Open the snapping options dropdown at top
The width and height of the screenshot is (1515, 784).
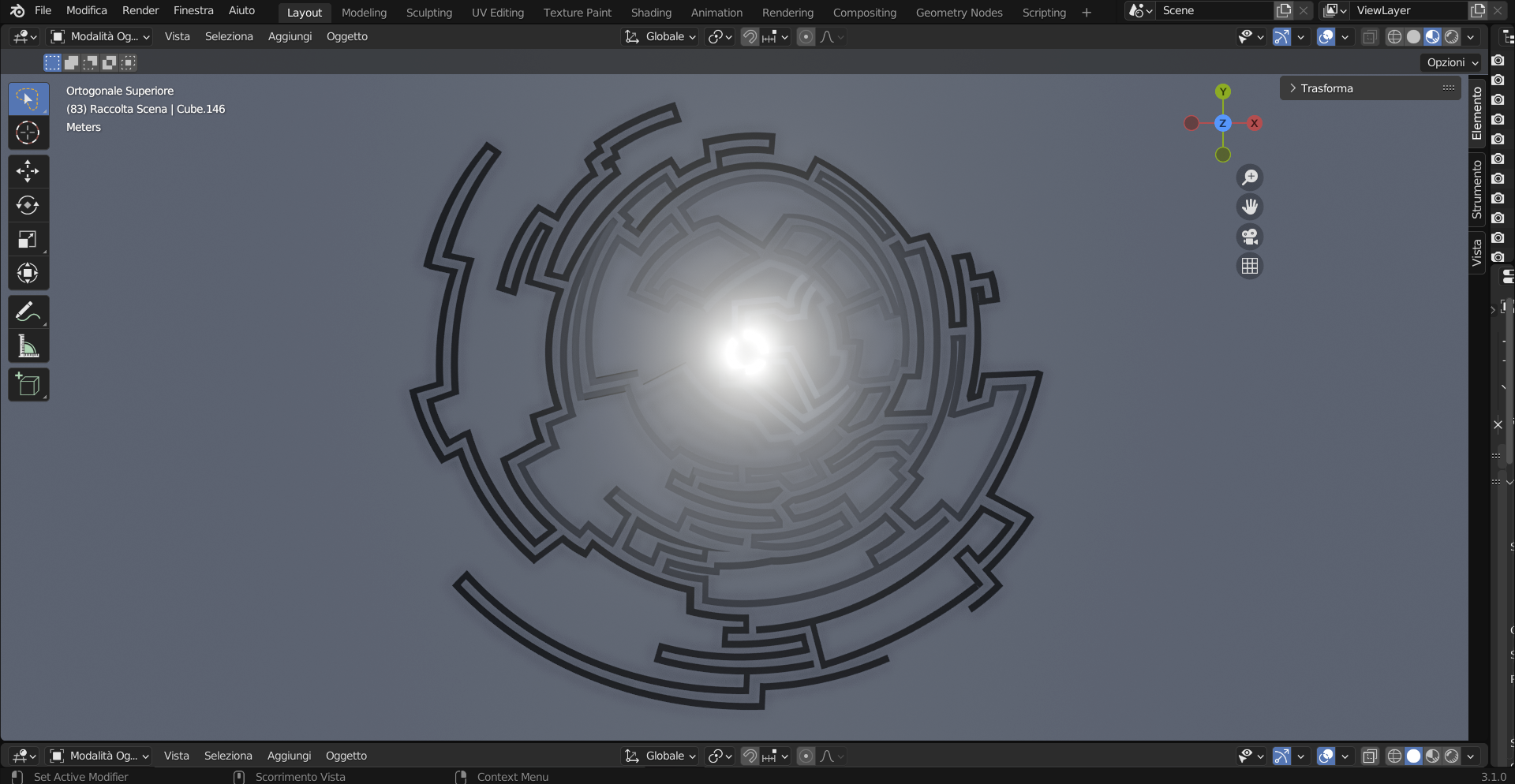(776, 36)
